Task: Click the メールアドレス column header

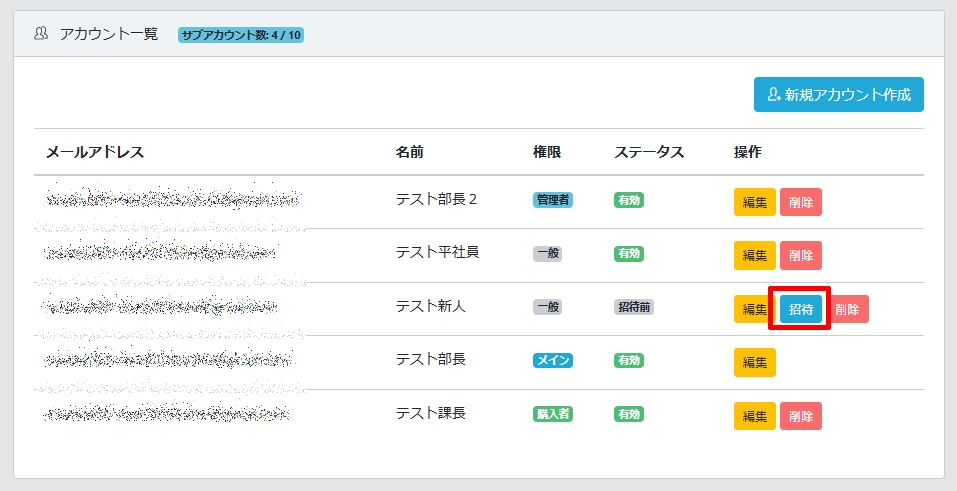Action: [95, 152]
